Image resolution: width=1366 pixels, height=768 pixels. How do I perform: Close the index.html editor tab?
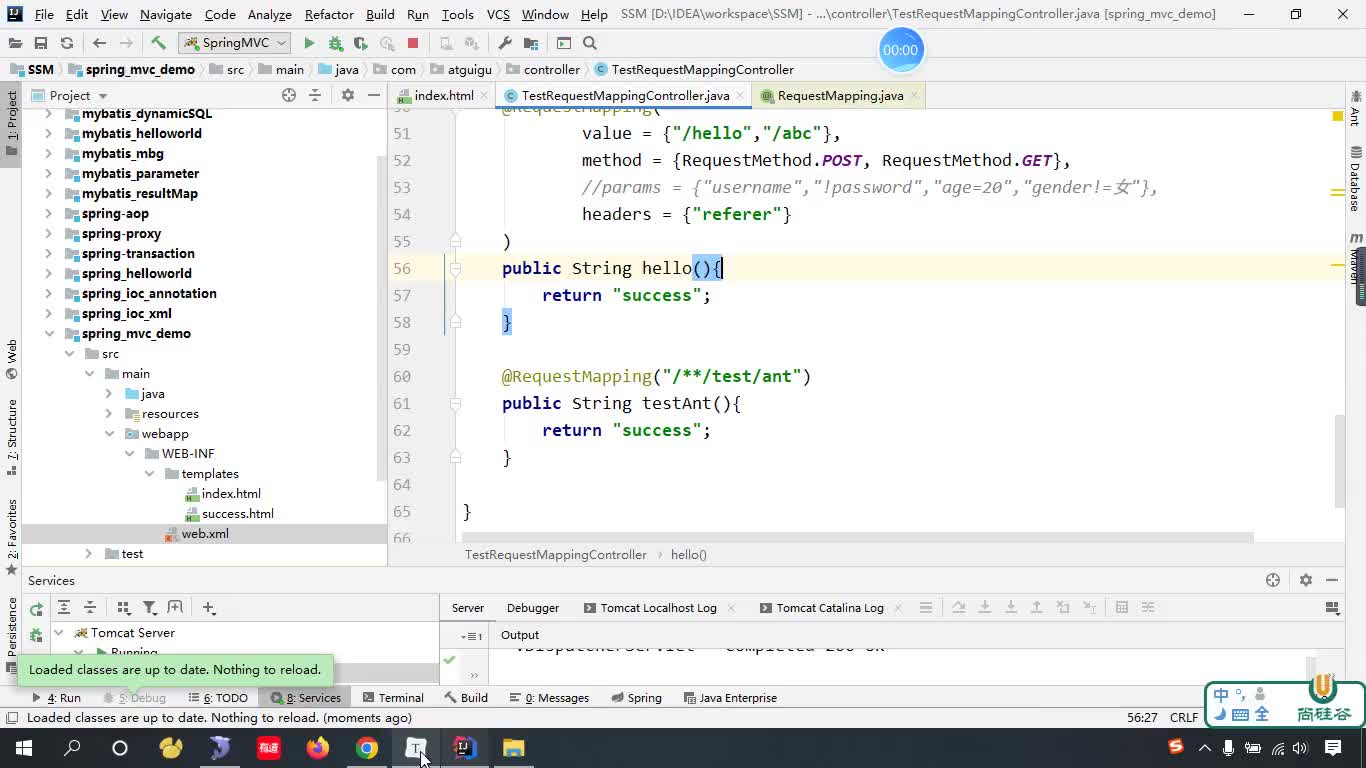point(483,96)
